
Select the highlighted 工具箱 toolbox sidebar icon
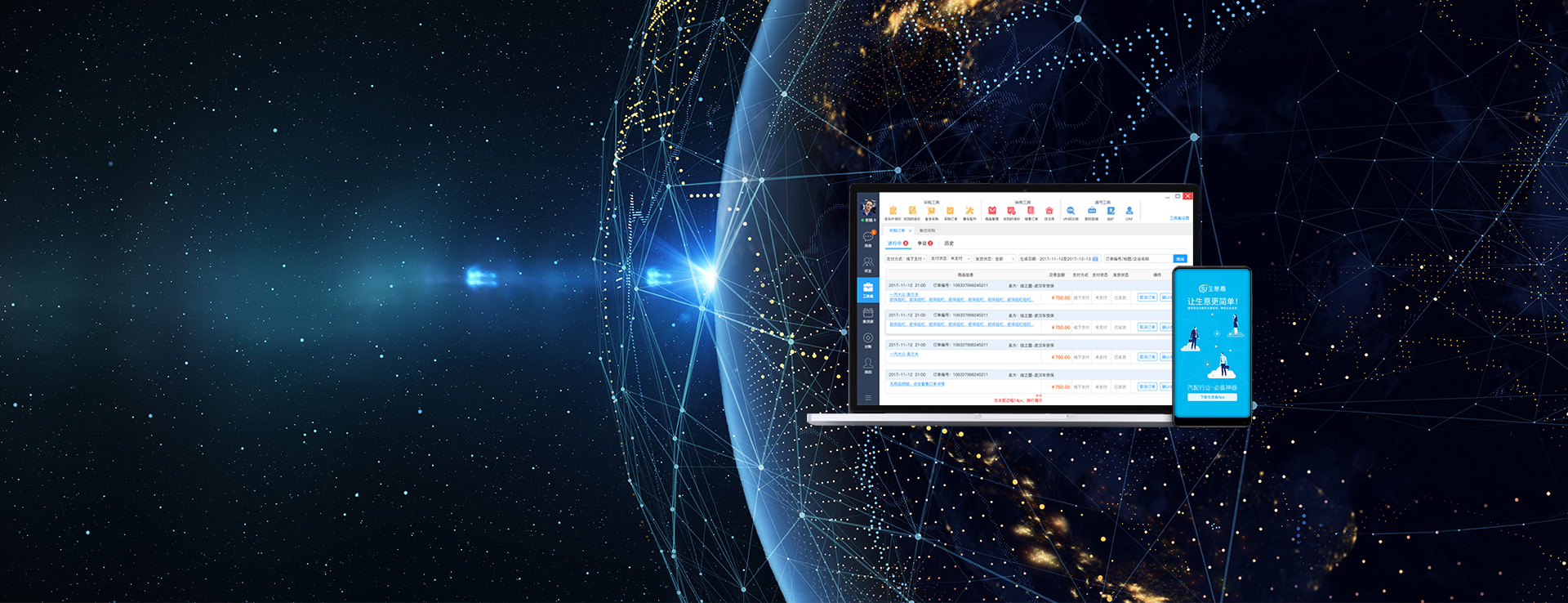(x=868, y=290)
